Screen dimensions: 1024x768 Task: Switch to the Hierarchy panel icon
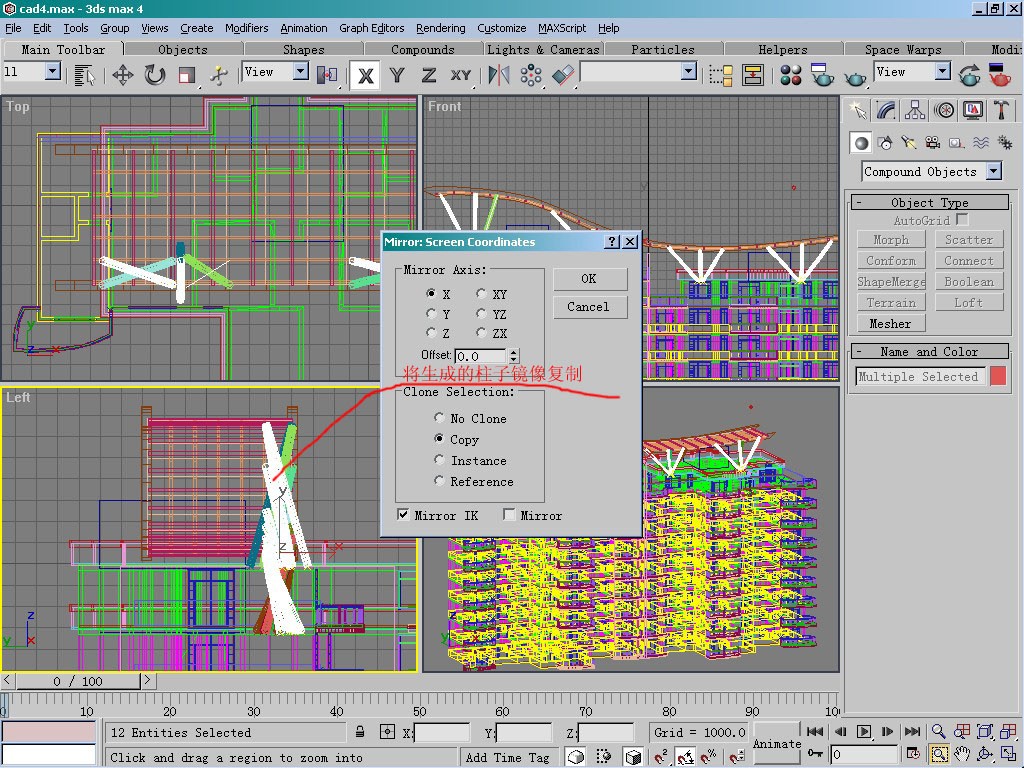pos(915,110)
